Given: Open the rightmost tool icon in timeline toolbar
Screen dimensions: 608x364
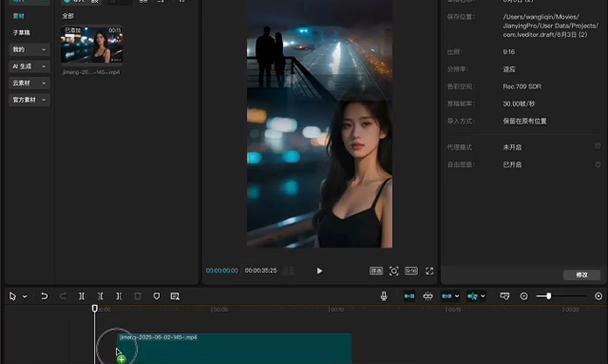Looking at the screenshot, I should pyautogui.click(x=175, y=296).
